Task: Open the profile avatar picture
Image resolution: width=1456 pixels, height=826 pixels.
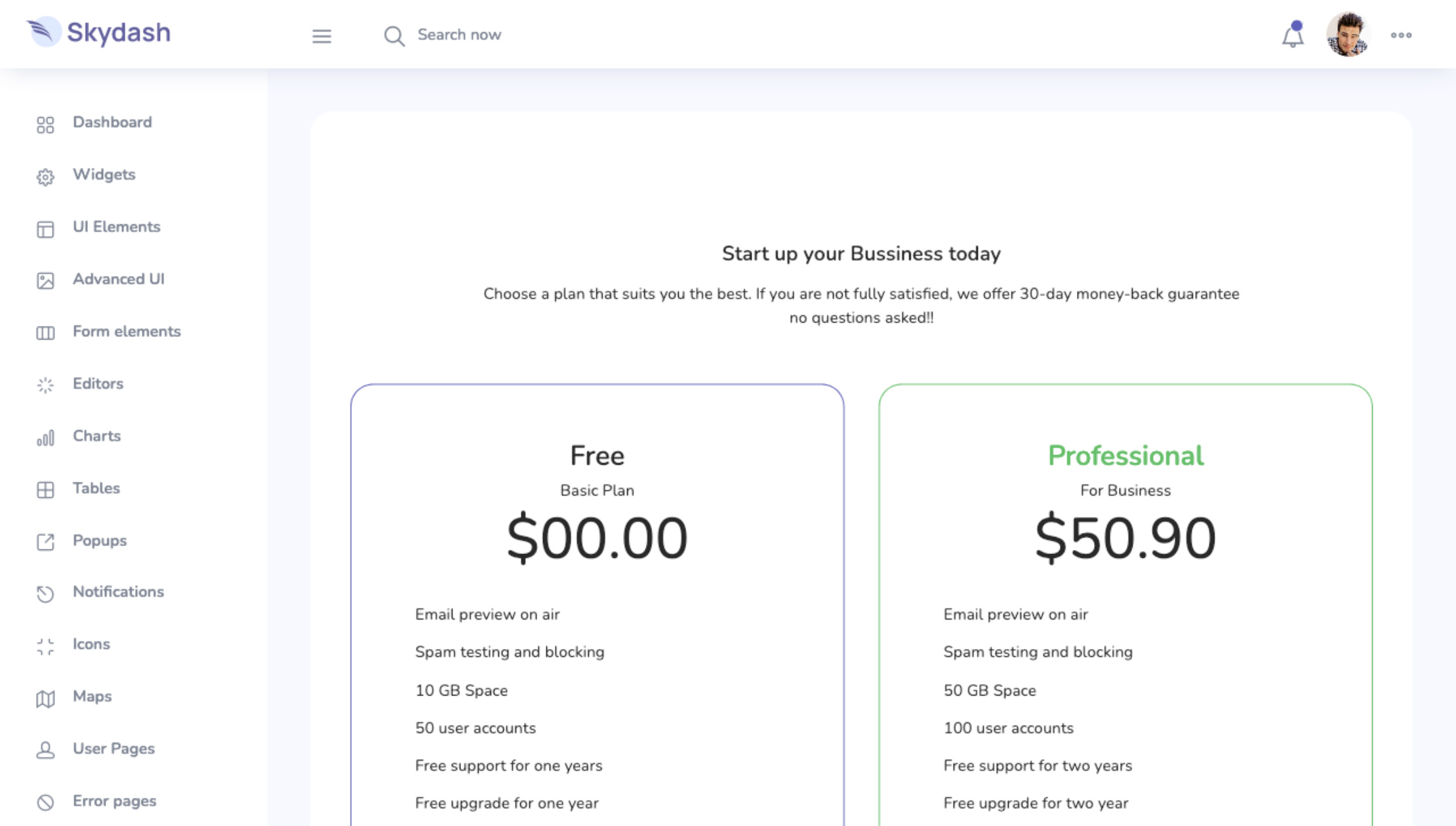Action: point(1348,34)
